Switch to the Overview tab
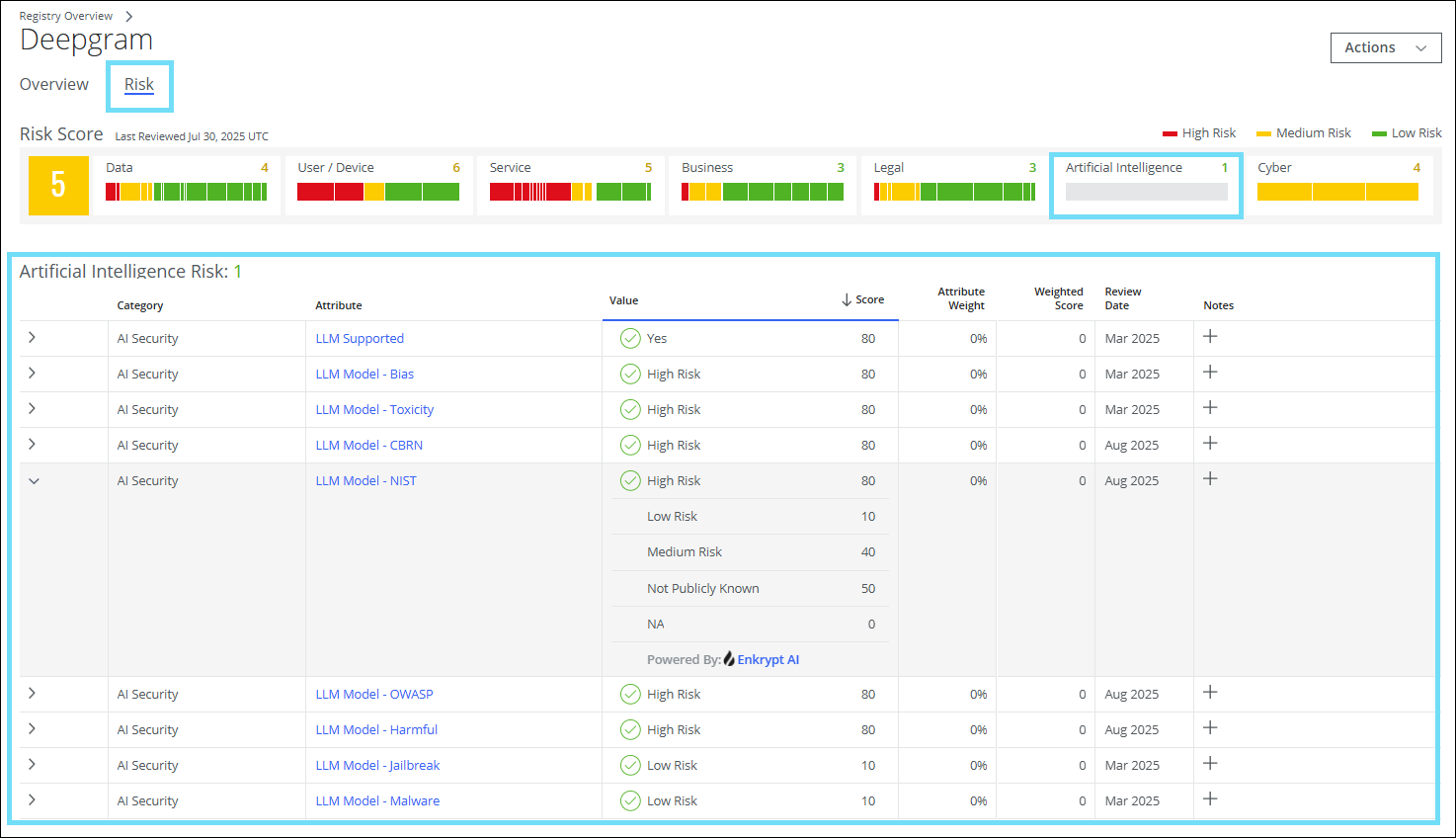This screenshot has height=838, width=1456. pyautogui.click(x=54, y=85)
